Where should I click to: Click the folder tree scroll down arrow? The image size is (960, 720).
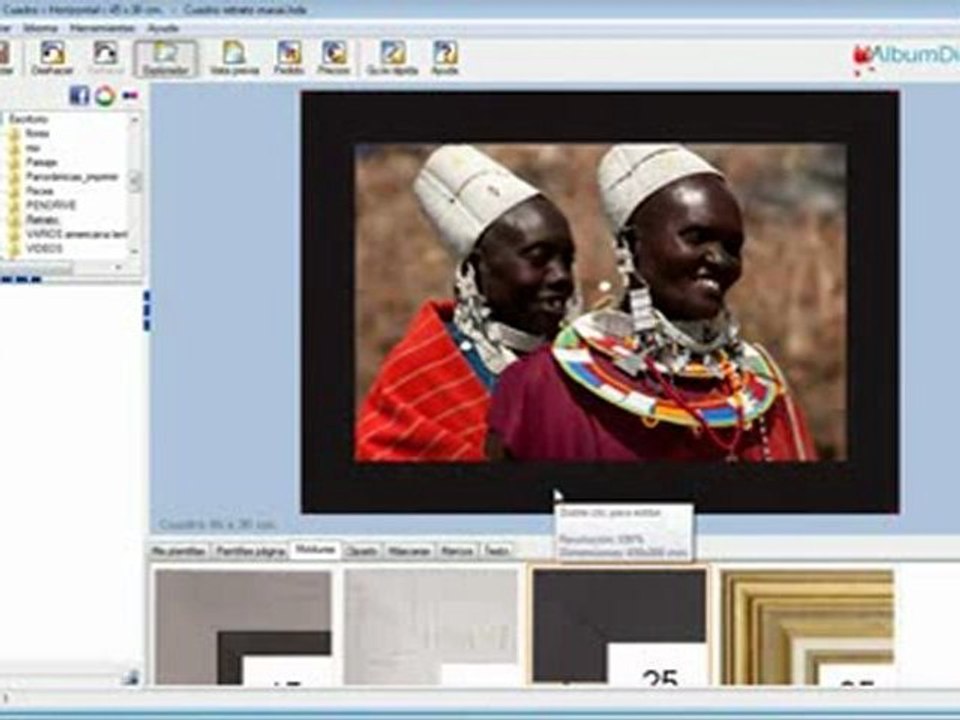click(135, 251)
